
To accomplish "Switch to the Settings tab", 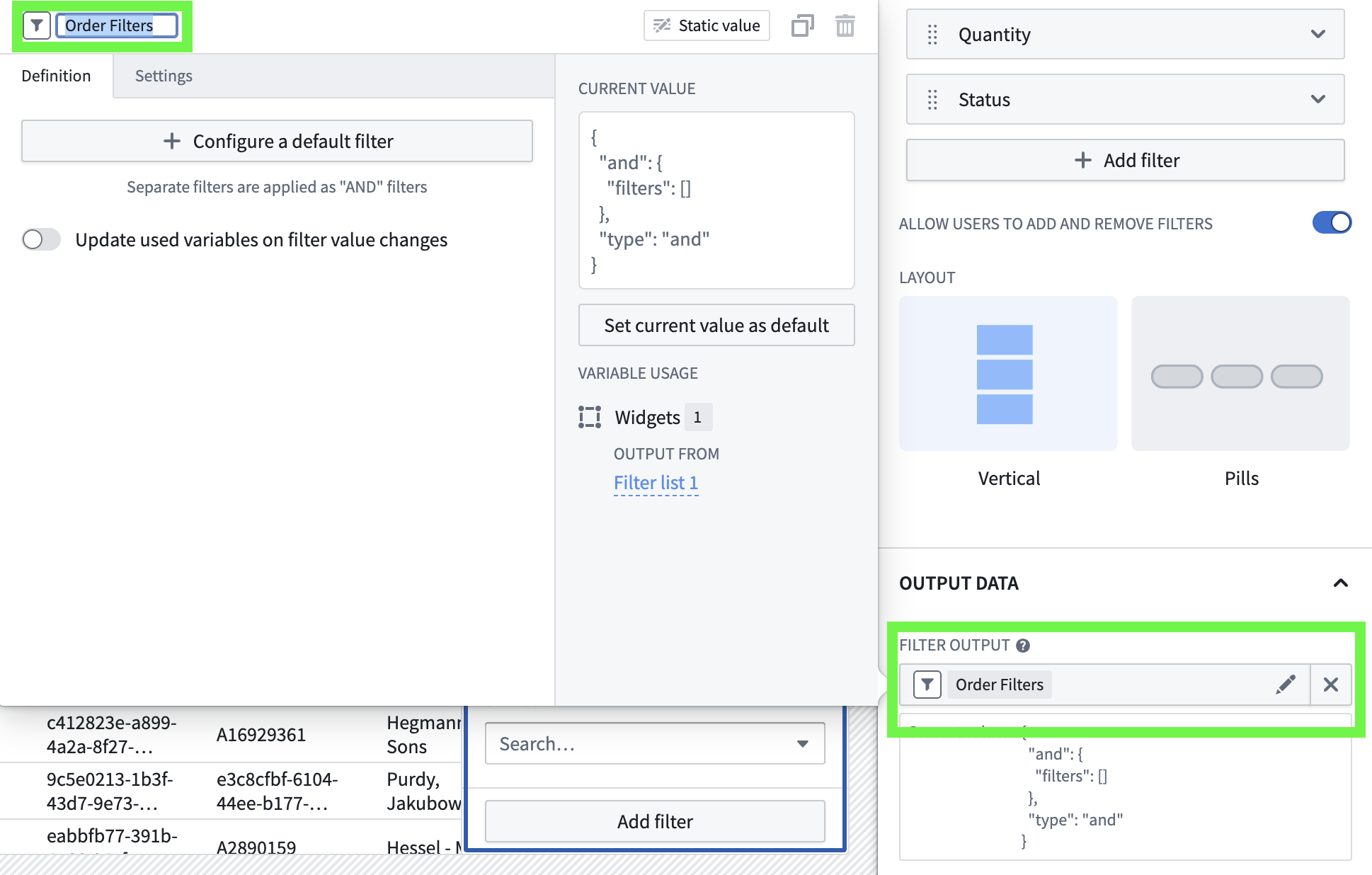I will tap(164, 76).
